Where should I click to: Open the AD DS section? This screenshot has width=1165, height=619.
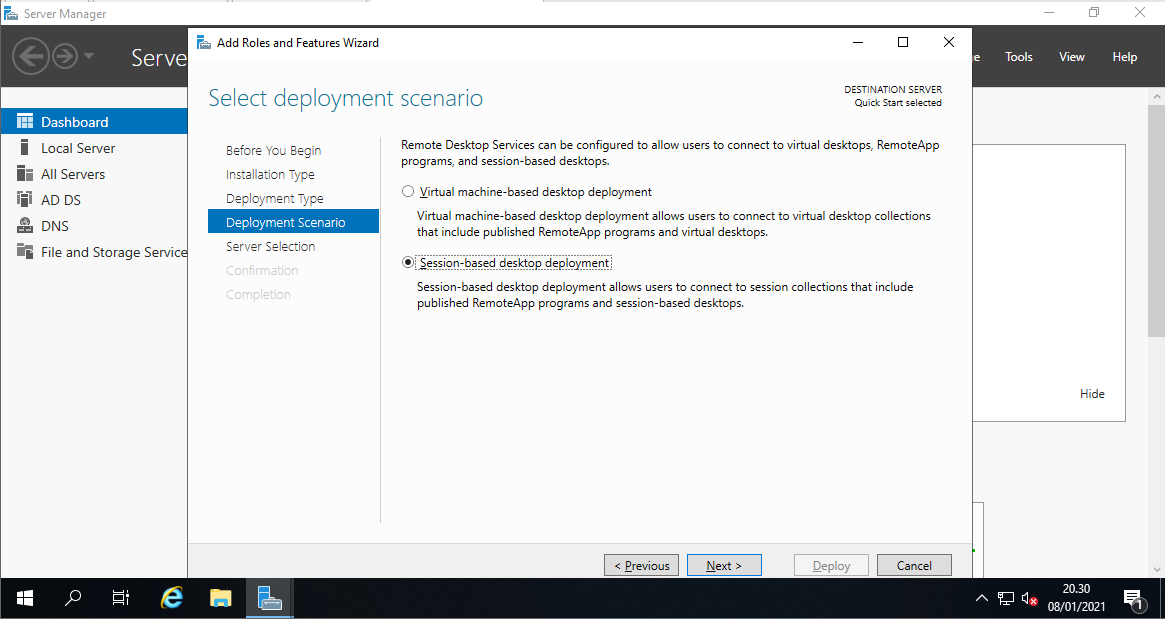click(62, 199)
